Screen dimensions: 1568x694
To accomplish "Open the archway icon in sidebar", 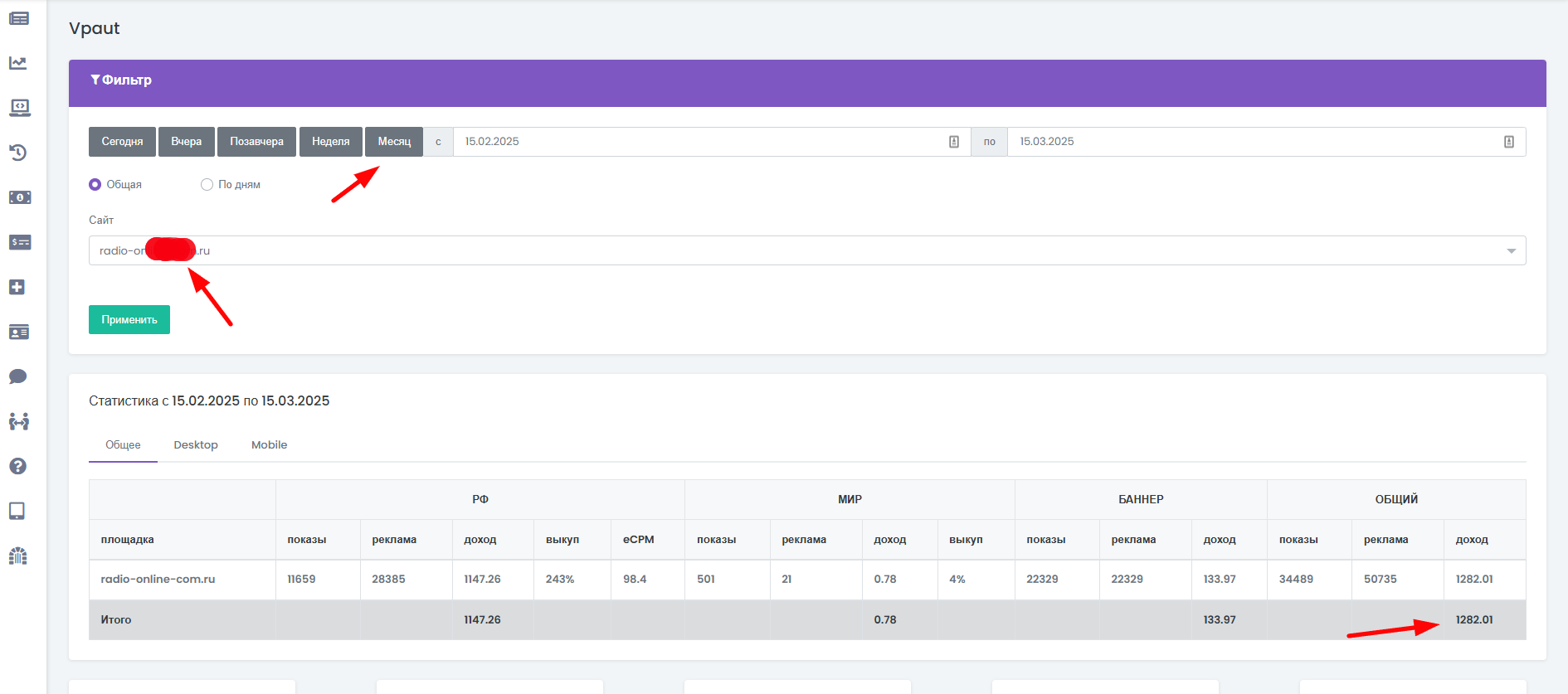I will (18, 556).
